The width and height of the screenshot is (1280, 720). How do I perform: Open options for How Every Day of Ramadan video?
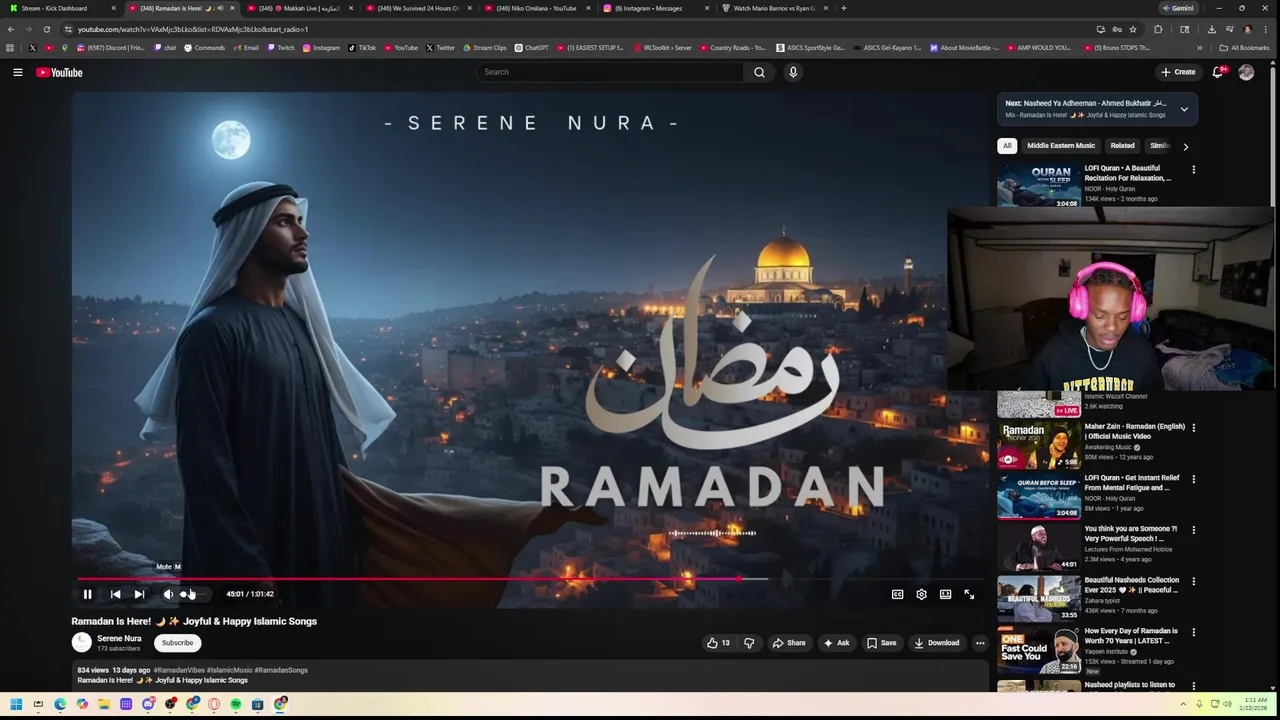[x=1193, y=632]
